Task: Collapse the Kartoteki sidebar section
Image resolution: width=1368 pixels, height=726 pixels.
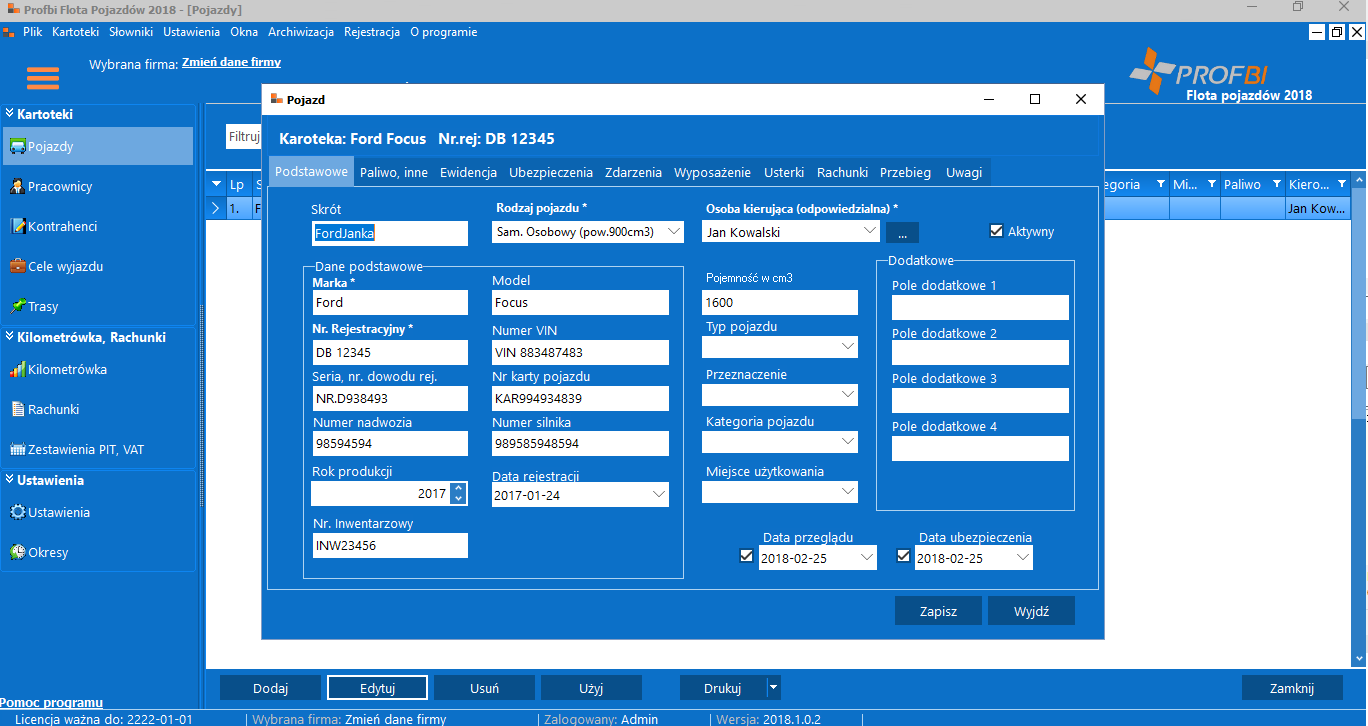Action: [x=9, y=114]
